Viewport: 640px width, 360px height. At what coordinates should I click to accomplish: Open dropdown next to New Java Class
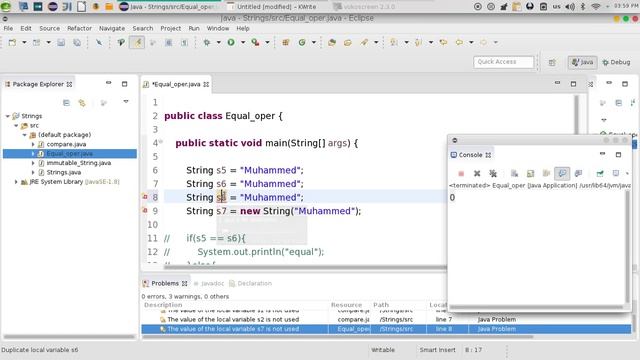tap(313, 42)
